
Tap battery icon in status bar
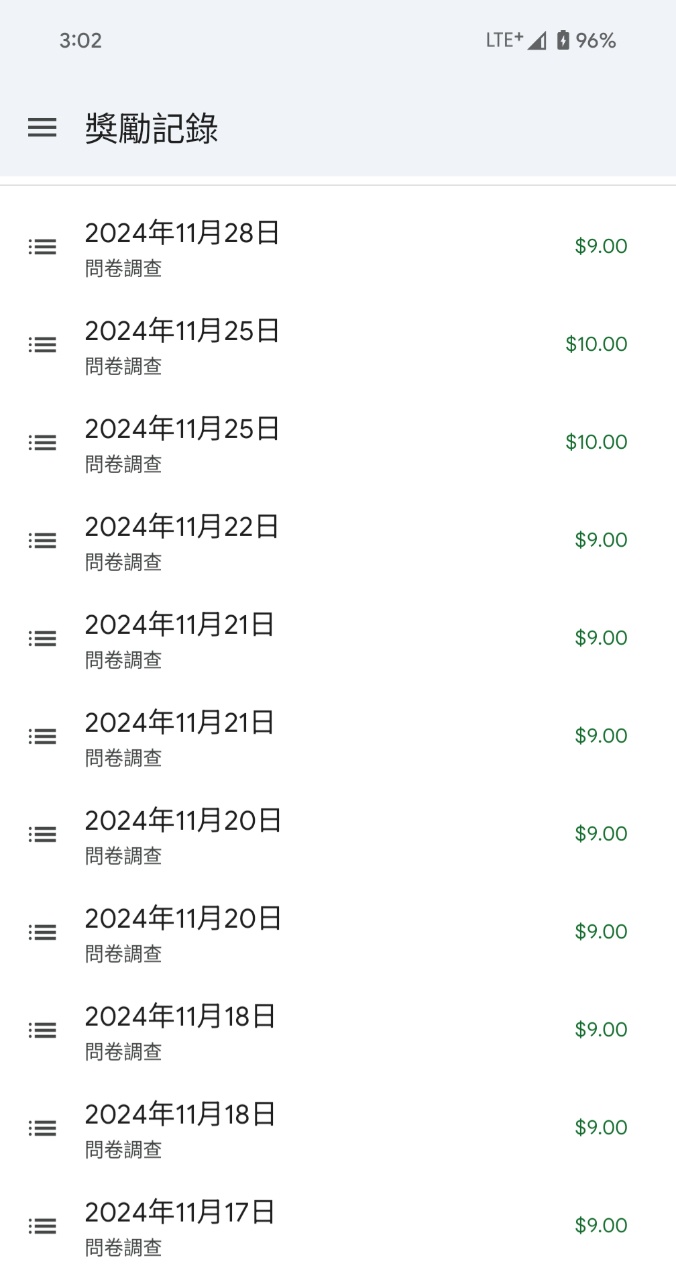tap(563, 41)
